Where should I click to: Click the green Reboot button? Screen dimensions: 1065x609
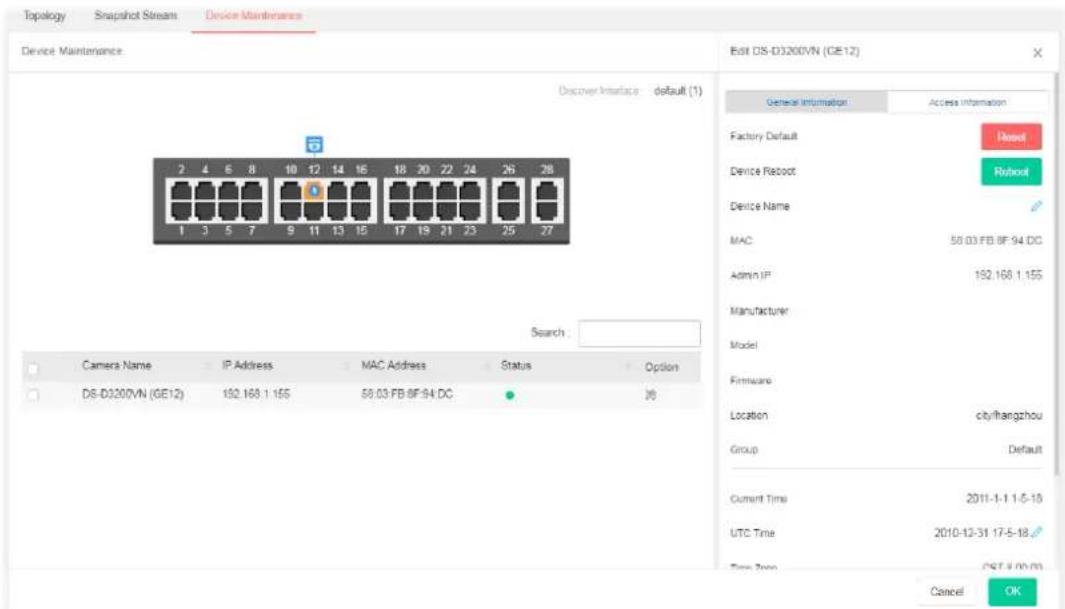point(1011,171)
